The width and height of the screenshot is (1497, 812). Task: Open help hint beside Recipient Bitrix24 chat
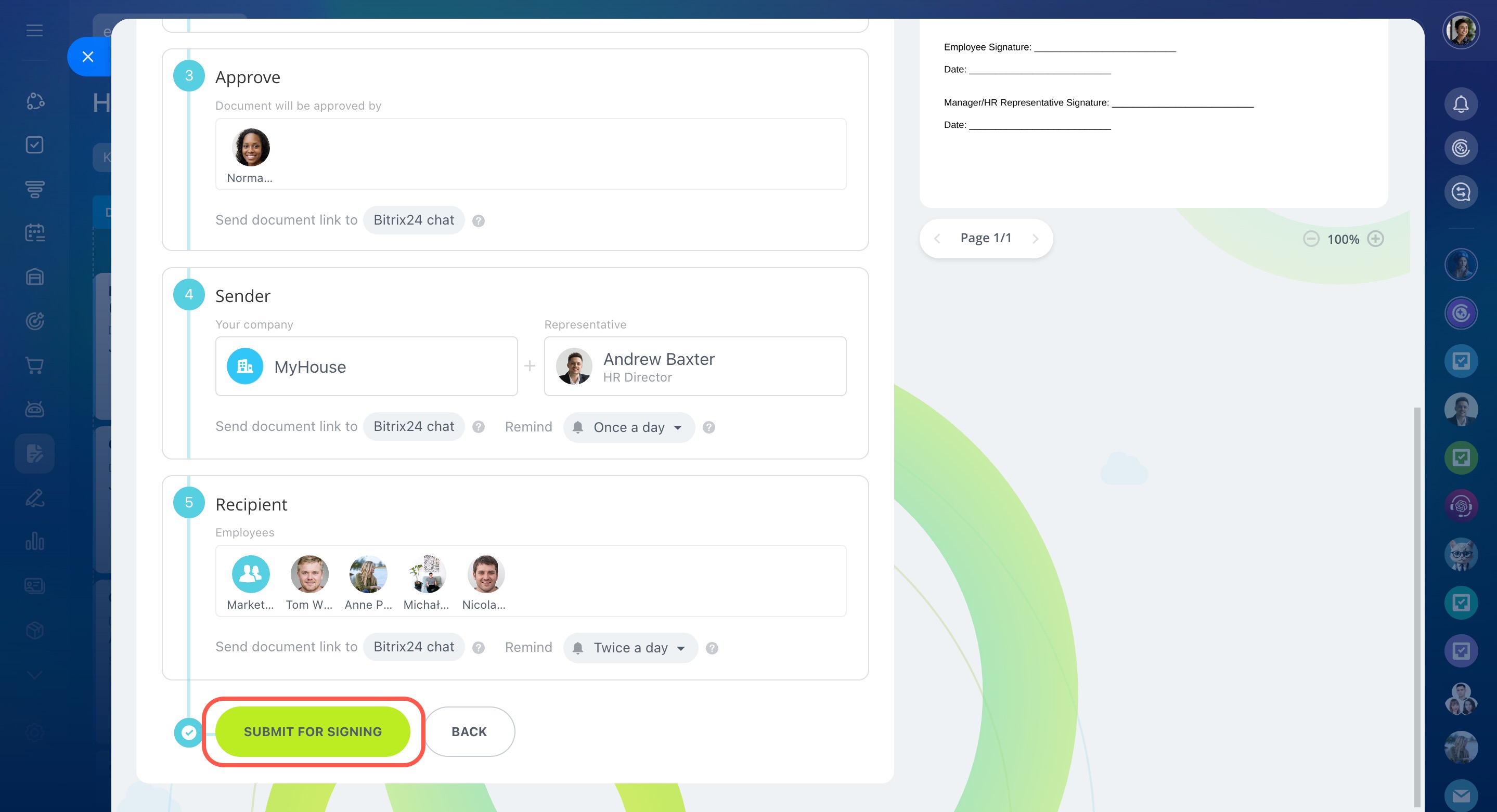pos(478,648)
